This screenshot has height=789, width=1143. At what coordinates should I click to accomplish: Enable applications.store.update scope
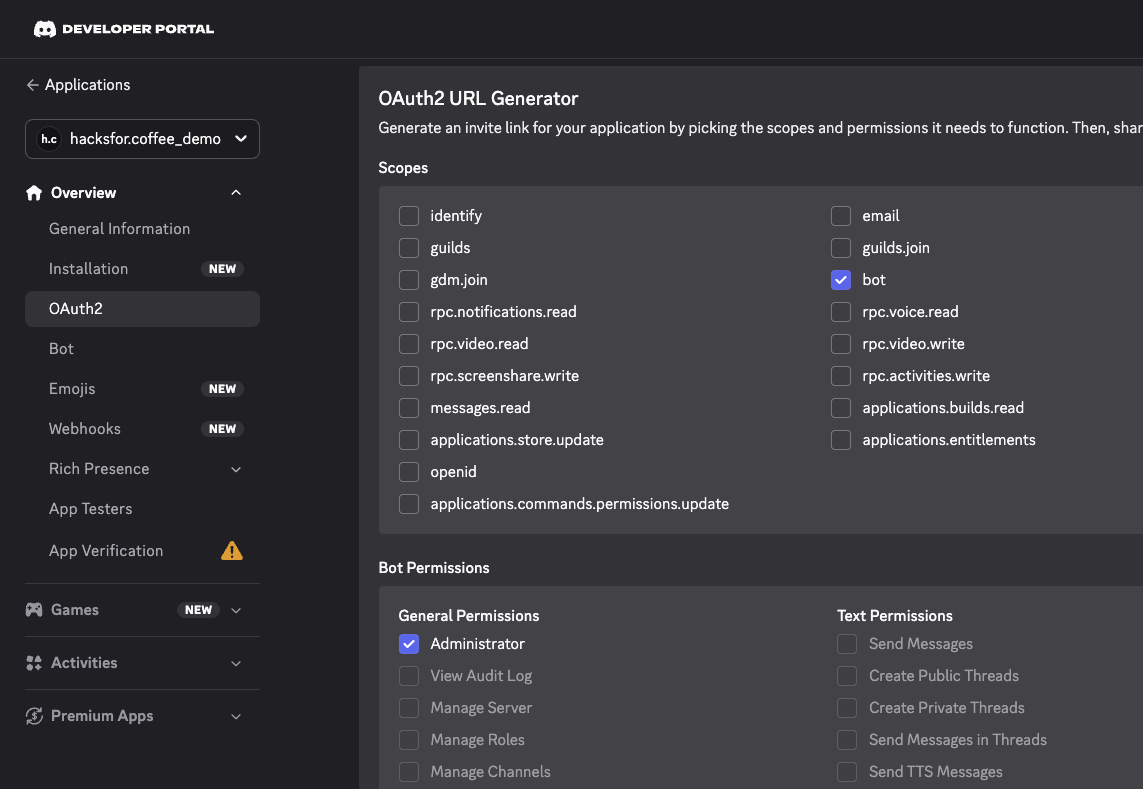click(409, 440)
